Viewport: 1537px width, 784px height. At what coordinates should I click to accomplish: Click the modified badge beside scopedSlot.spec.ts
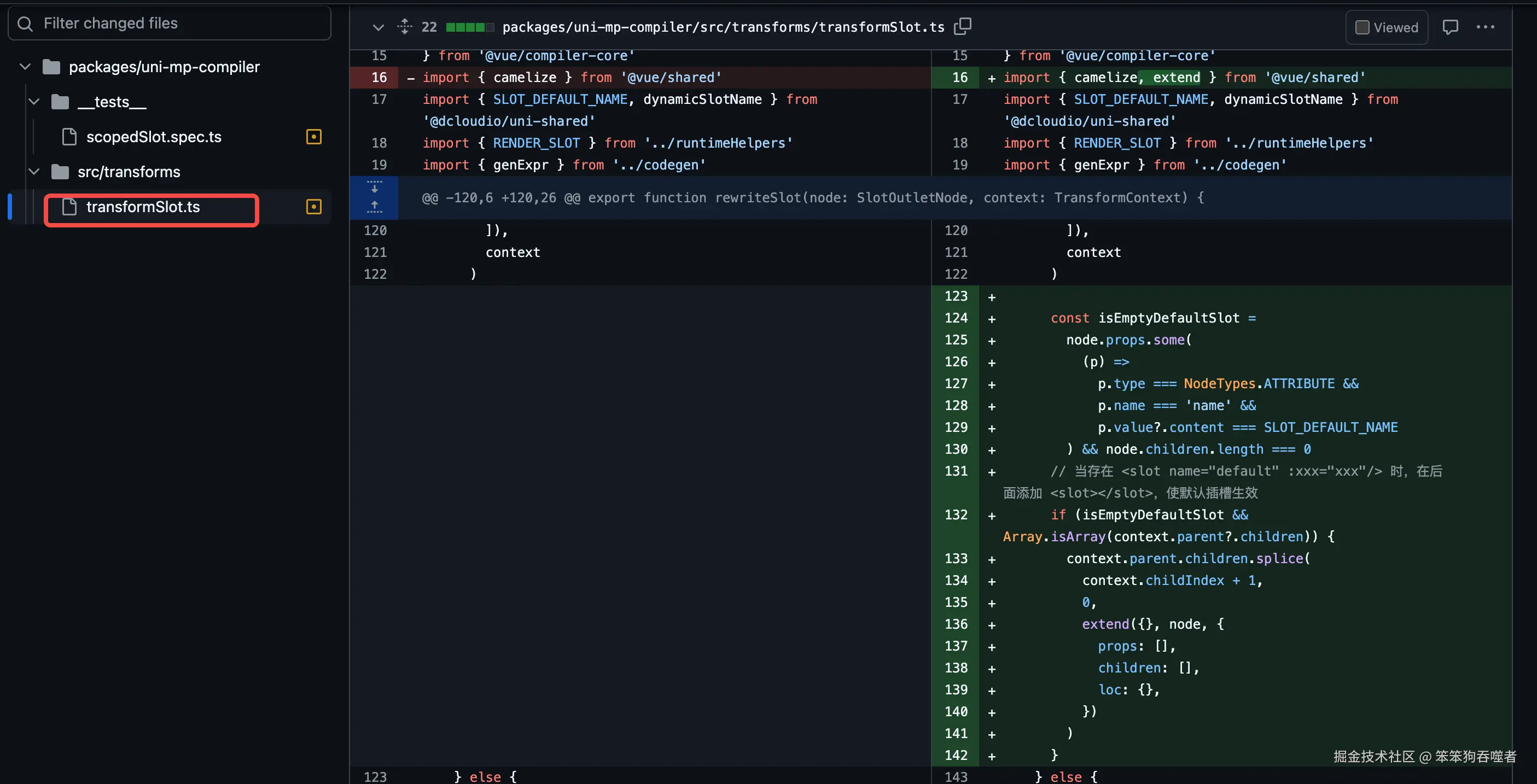pyautogui.click(x=313, y=137)
